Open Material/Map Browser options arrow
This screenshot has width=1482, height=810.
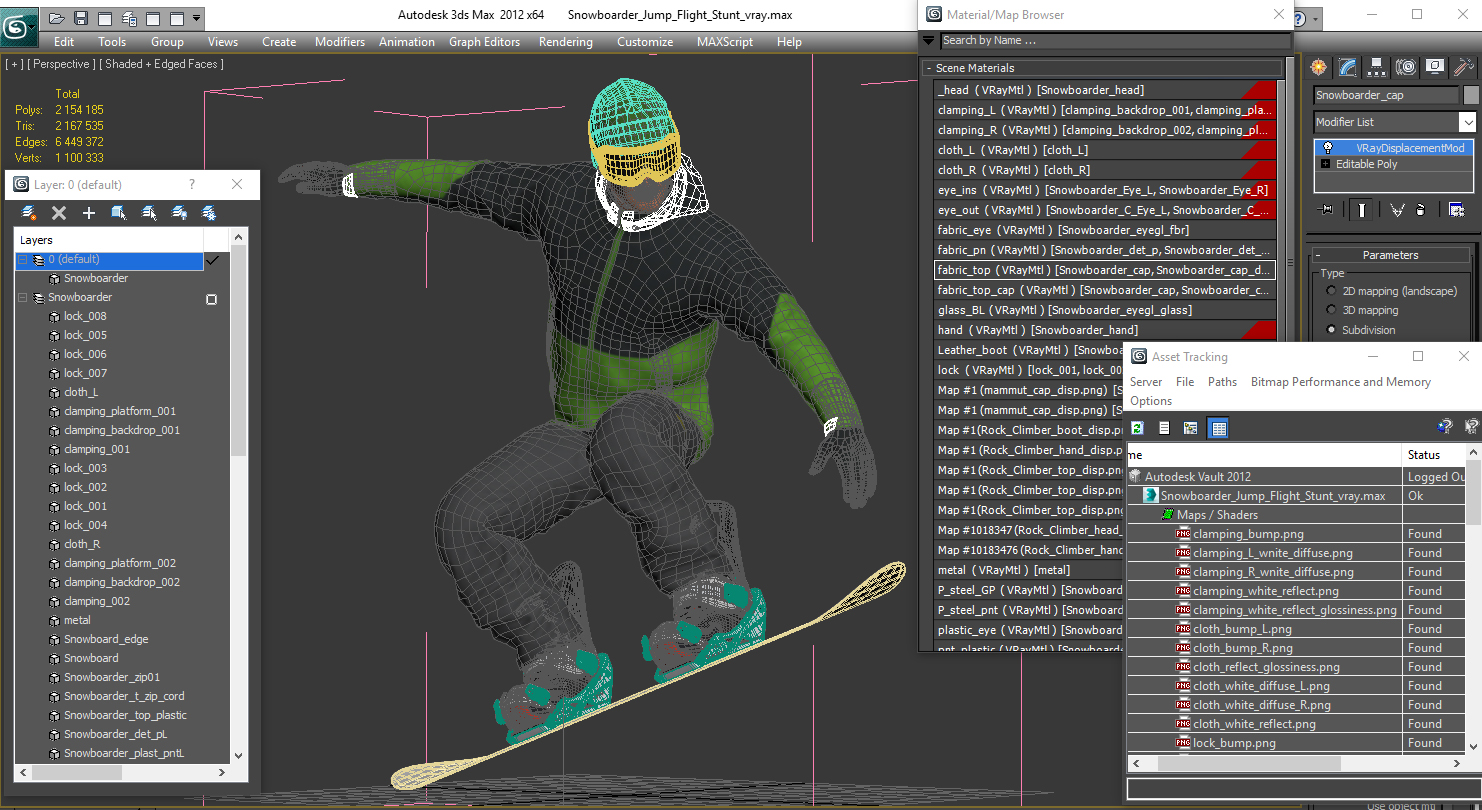tap(929, 40)
